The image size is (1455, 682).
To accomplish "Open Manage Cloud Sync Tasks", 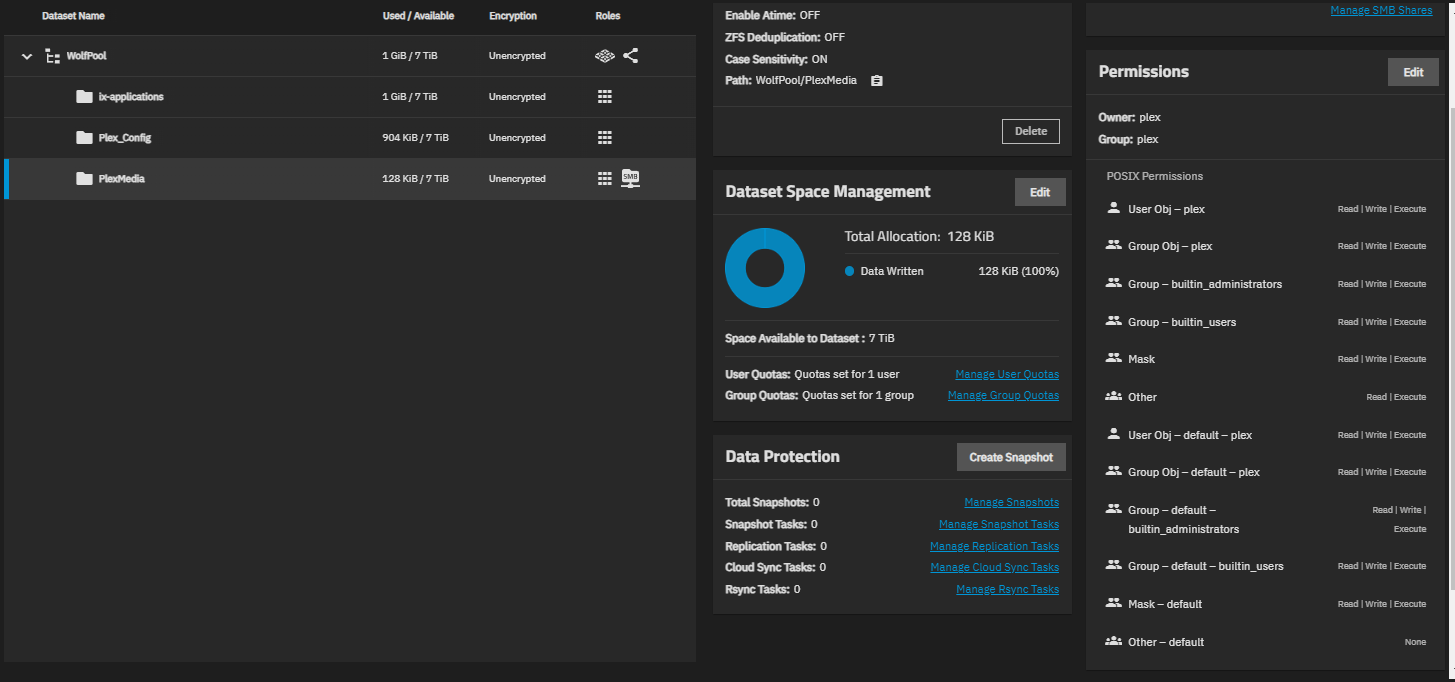I will pos(994,567).
